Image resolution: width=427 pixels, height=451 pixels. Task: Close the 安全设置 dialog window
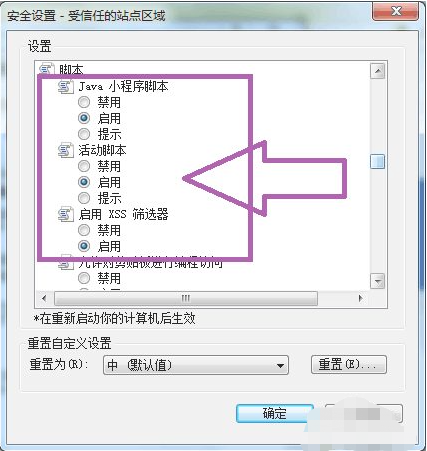[395, 12]
